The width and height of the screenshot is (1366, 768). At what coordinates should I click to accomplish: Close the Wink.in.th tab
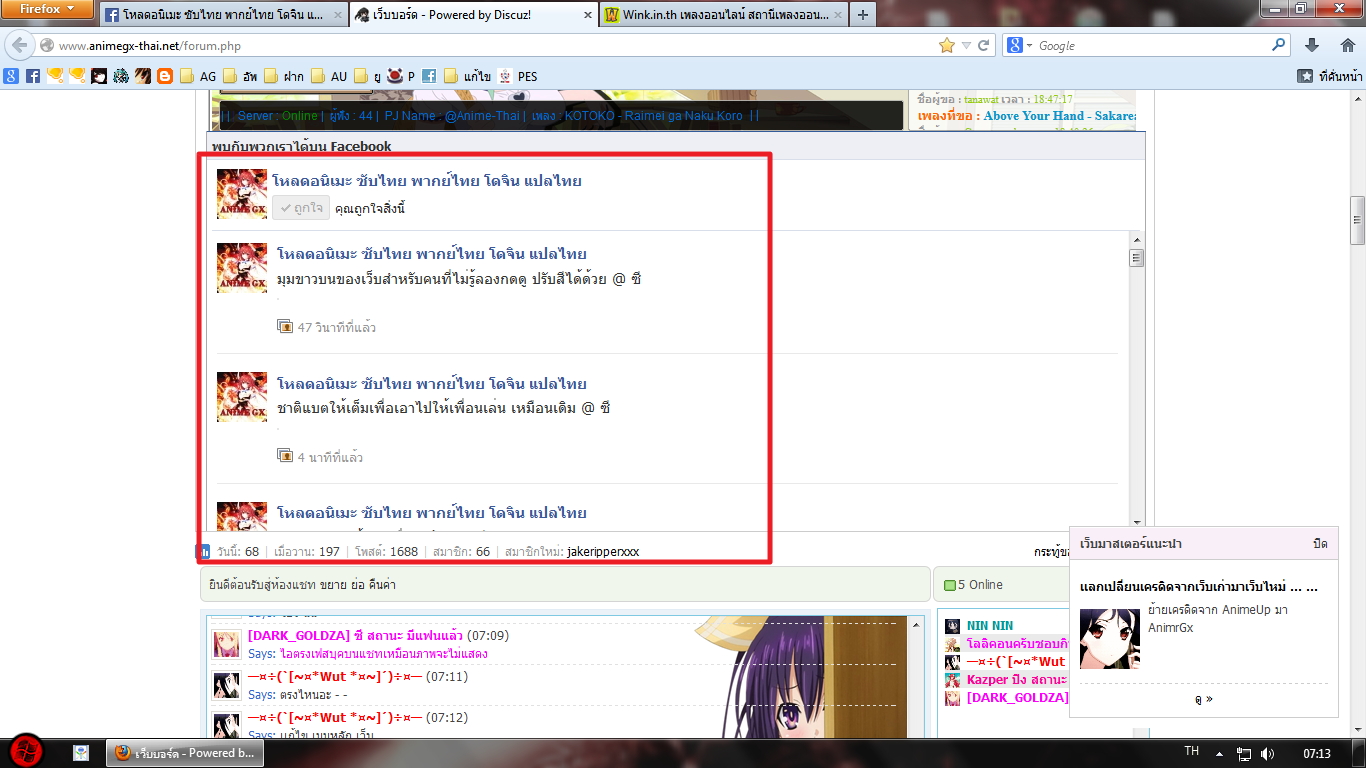pos(837,16)
